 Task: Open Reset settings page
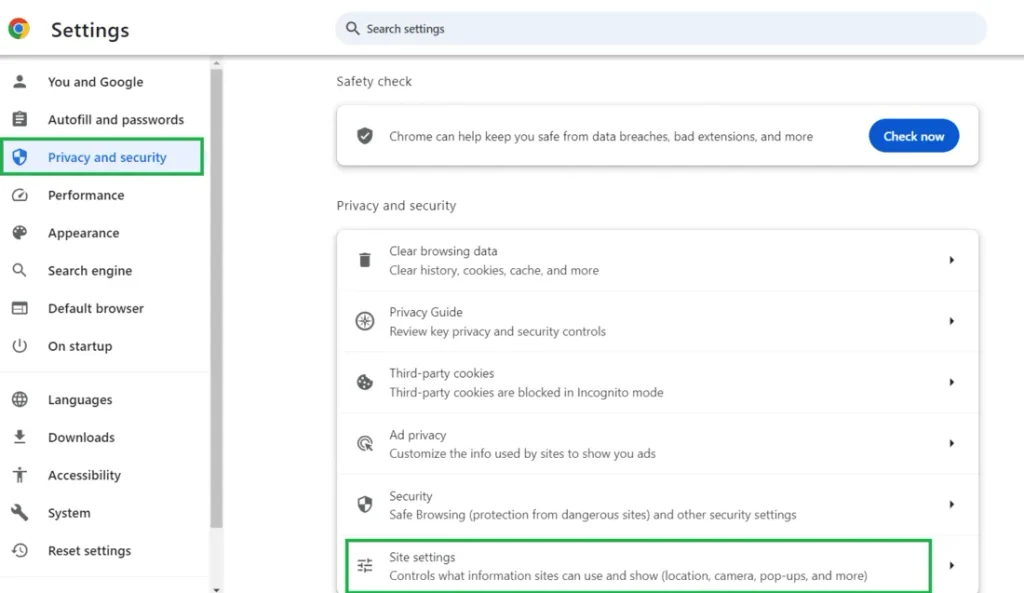click(x=103, y=551)
